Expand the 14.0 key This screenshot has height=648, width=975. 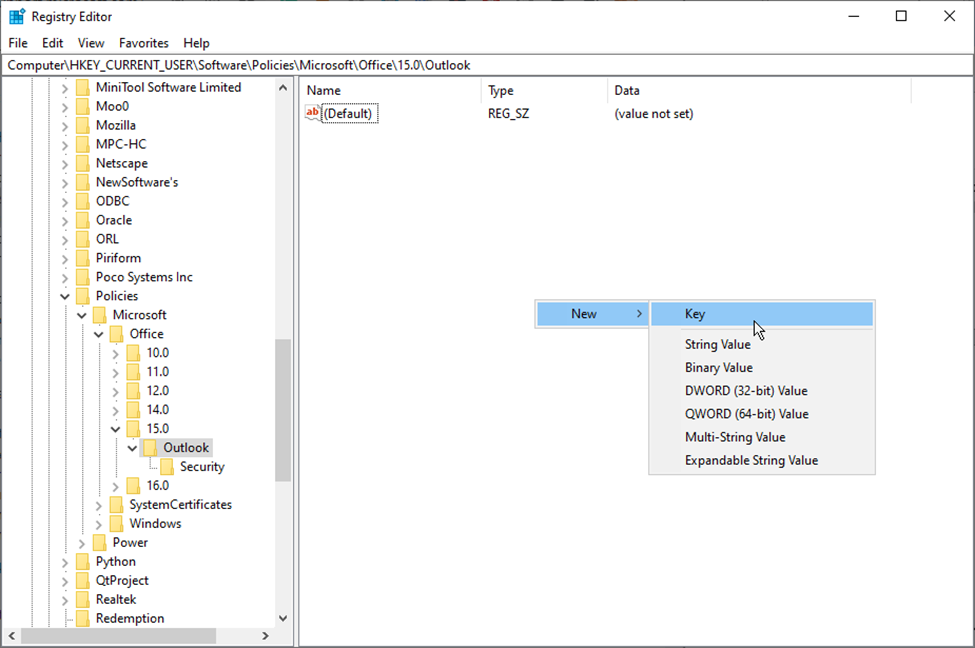tap(115, 410)
